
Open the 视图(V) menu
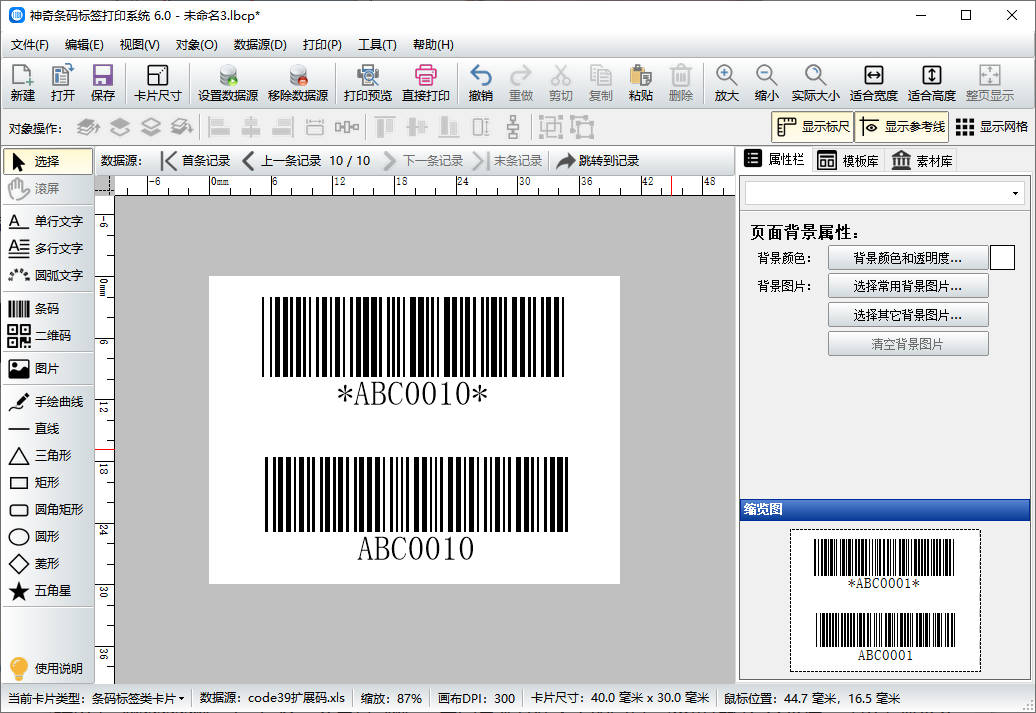(x=139, y=45)
